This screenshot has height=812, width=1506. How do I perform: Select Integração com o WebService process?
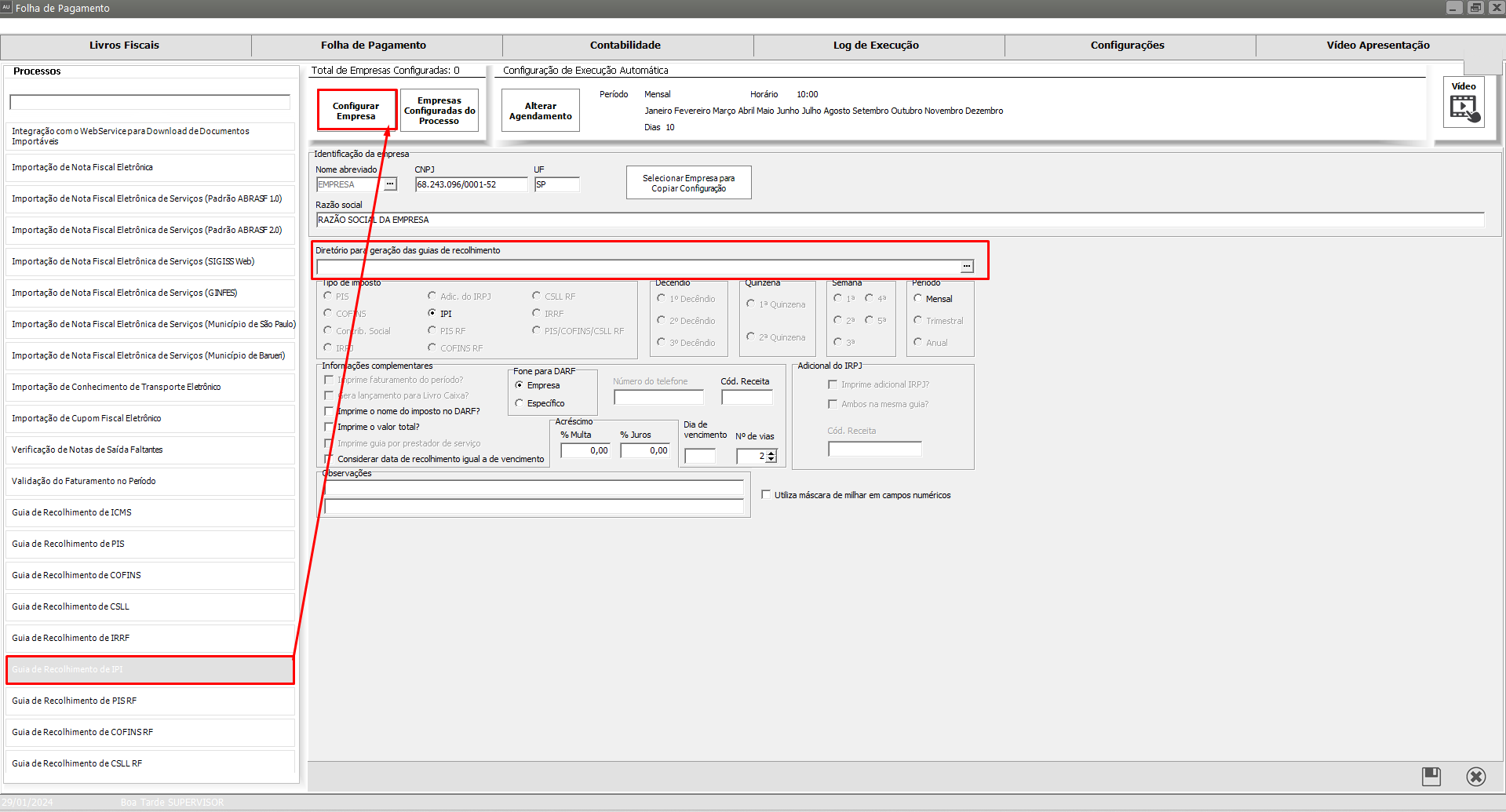(x=150, y=136)
